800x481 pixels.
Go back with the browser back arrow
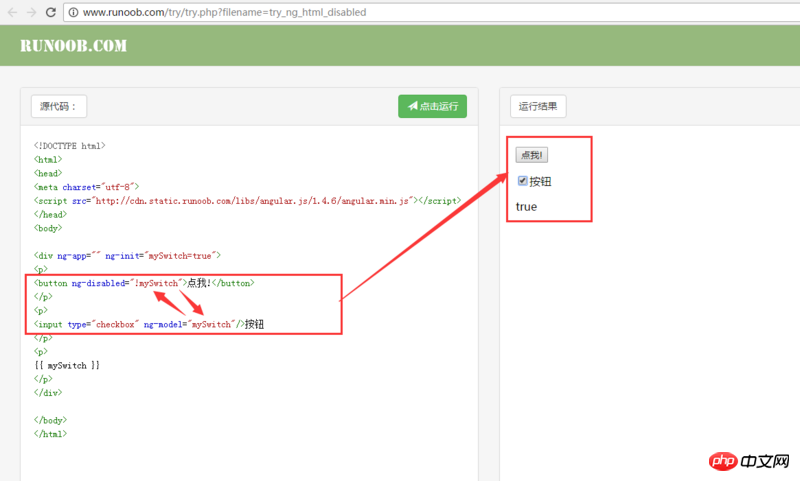click(x=12, y=12)
